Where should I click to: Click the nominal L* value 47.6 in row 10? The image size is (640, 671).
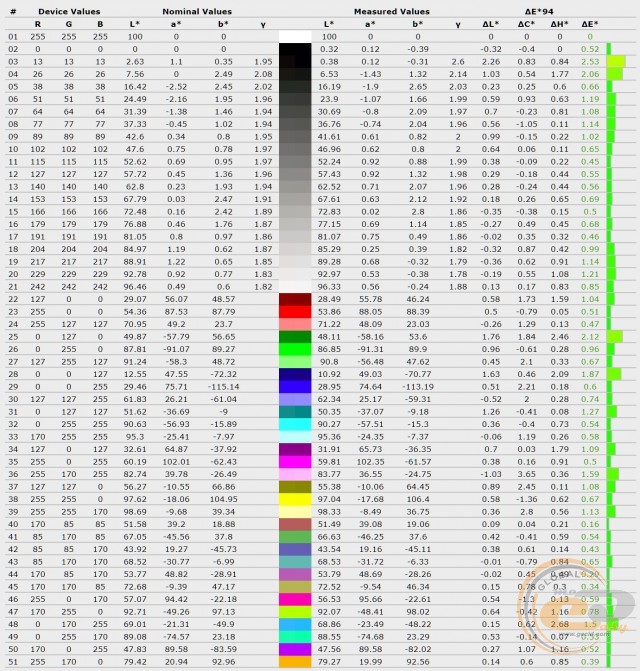click(x=135, y=149)
